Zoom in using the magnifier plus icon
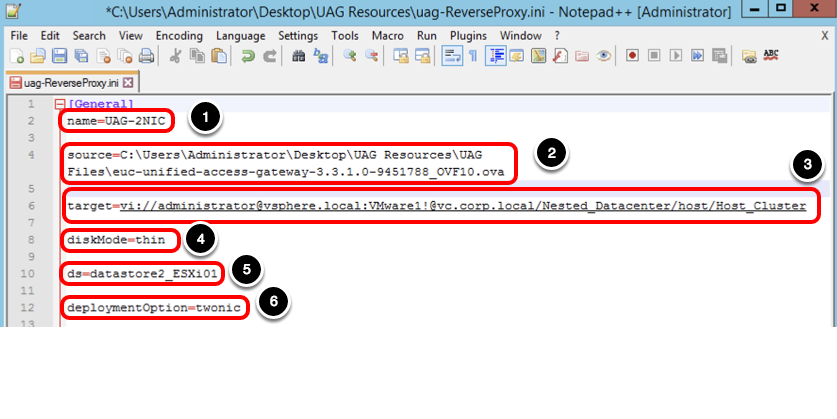This screenshot has height=419, width=837. [x=350, y=56]
